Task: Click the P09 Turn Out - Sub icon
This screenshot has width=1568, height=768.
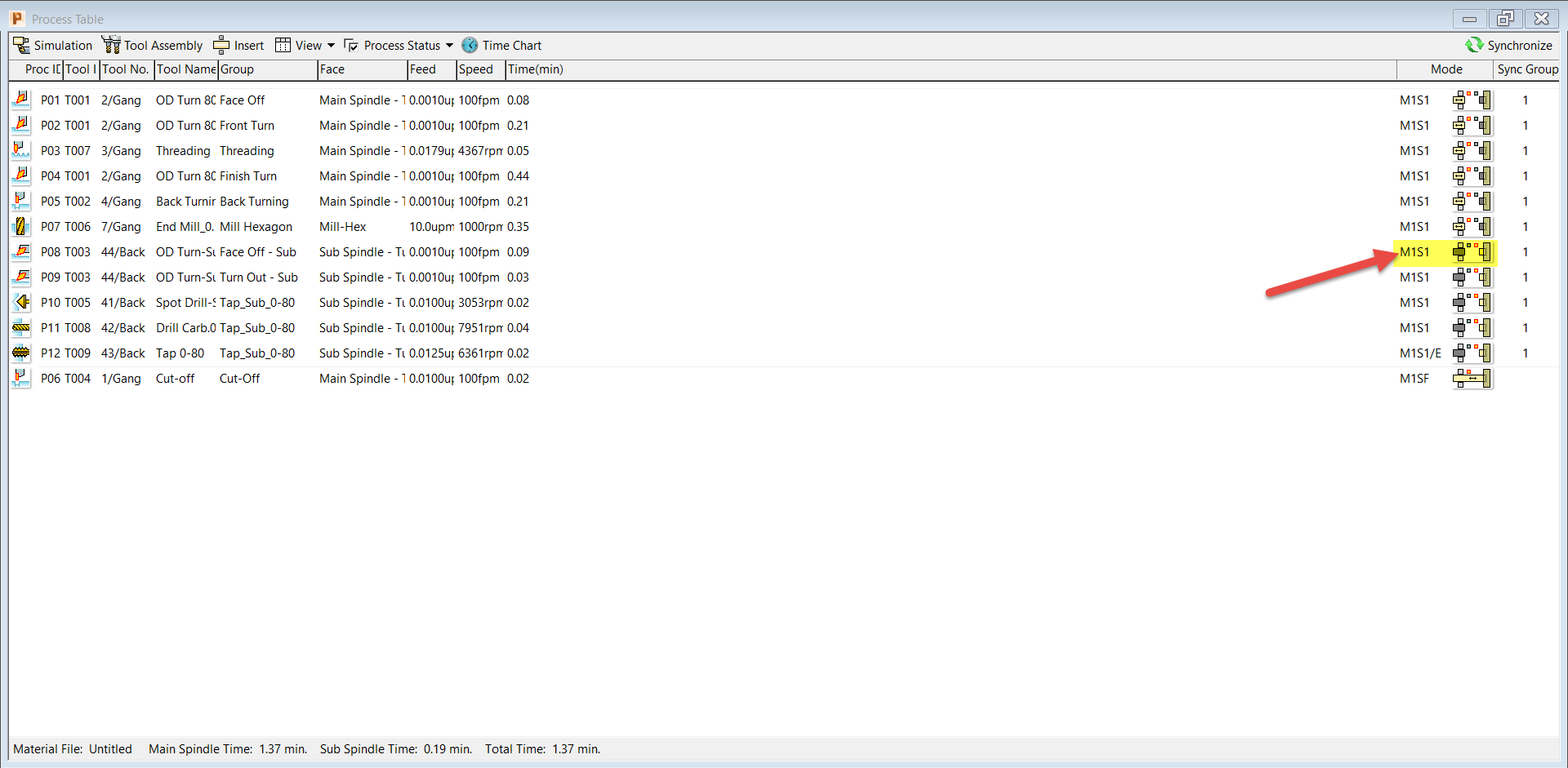Action: 21,277
